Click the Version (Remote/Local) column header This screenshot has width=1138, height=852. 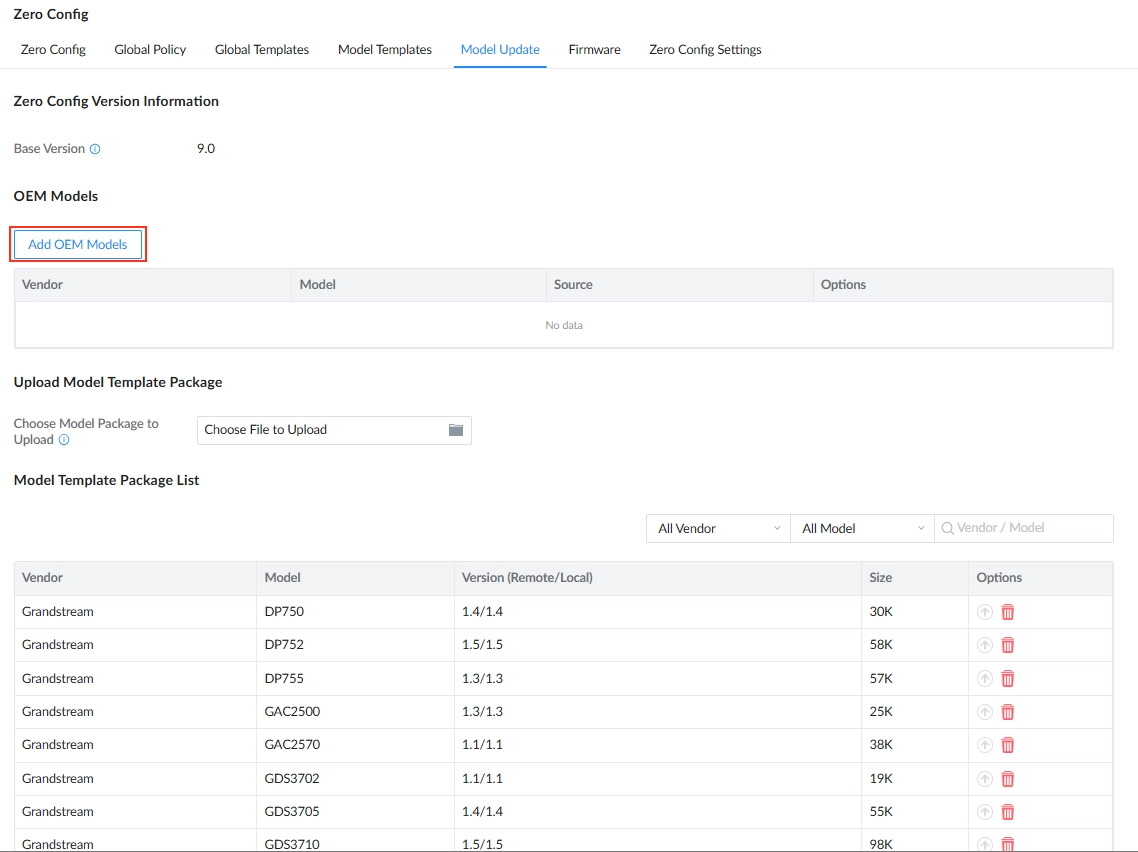[658, 578]
